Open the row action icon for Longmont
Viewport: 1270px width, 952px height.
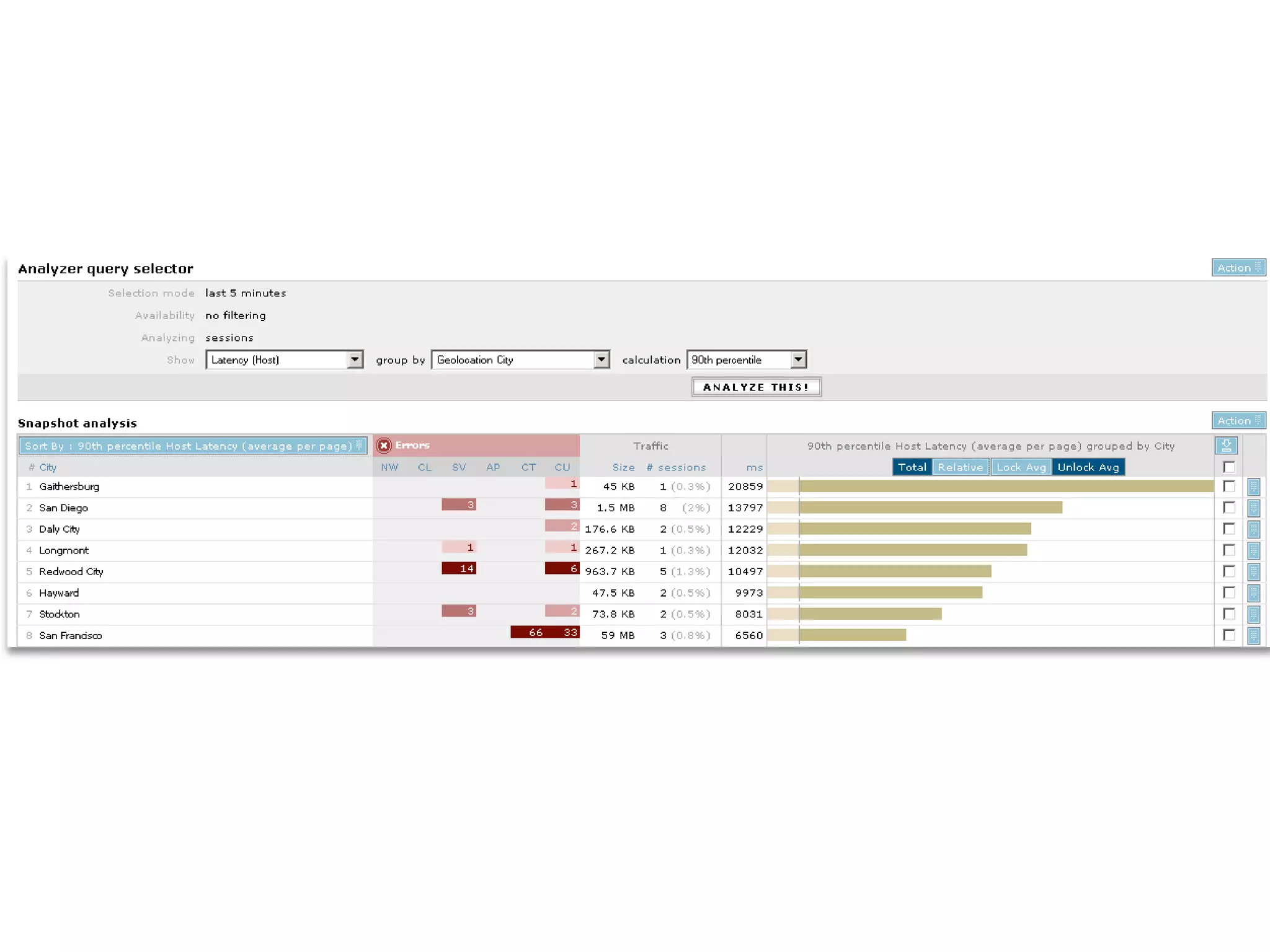pos(1253,550)
